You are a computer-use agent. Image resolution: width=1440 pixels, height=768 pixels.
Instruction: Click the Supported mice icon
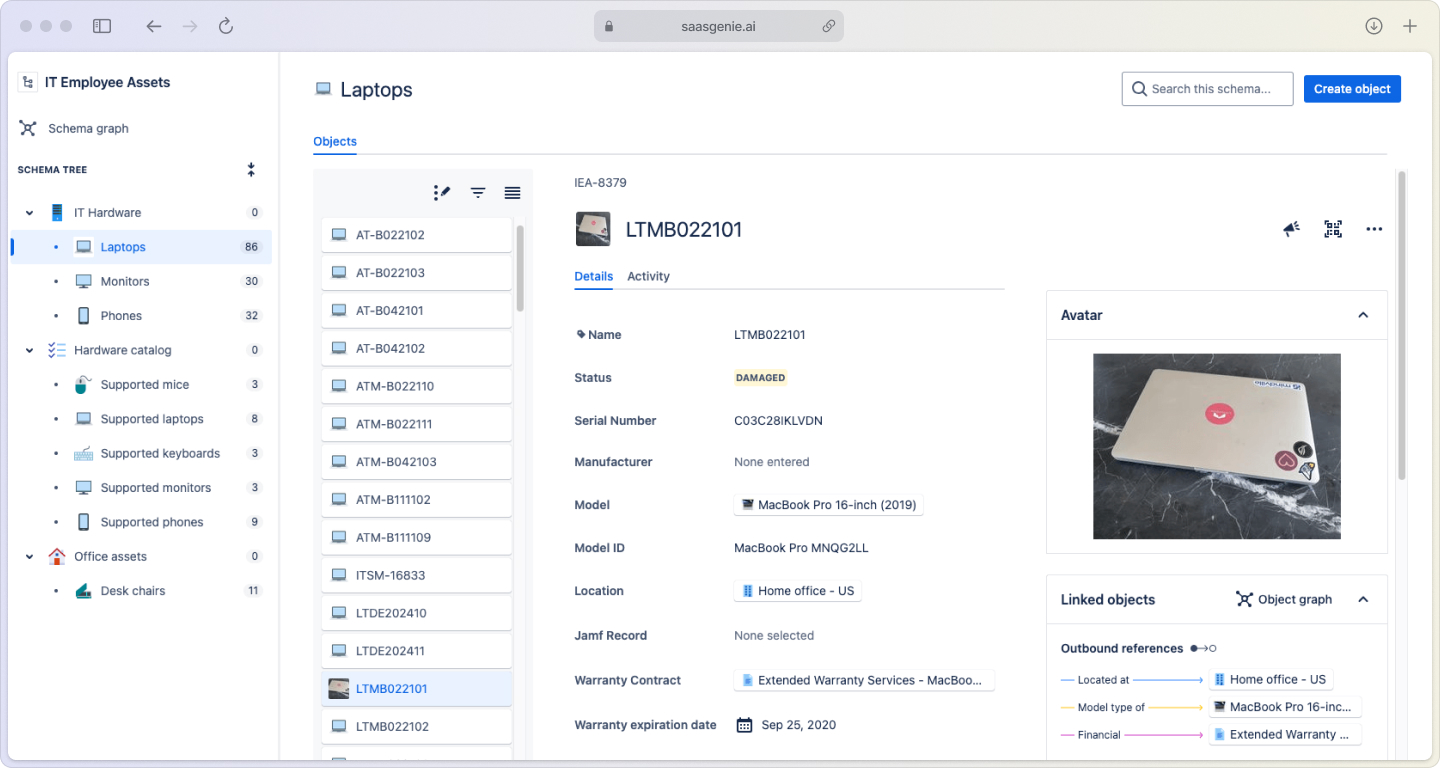point(84,385)
